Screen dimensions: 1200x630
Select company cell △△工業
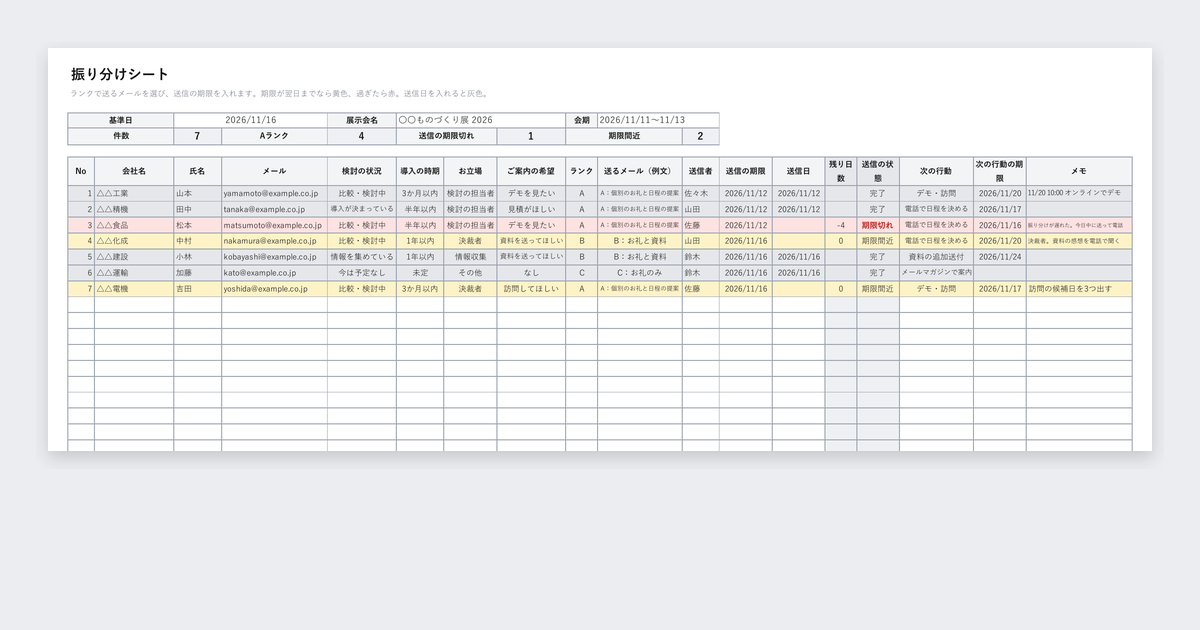tap(134, 193)
